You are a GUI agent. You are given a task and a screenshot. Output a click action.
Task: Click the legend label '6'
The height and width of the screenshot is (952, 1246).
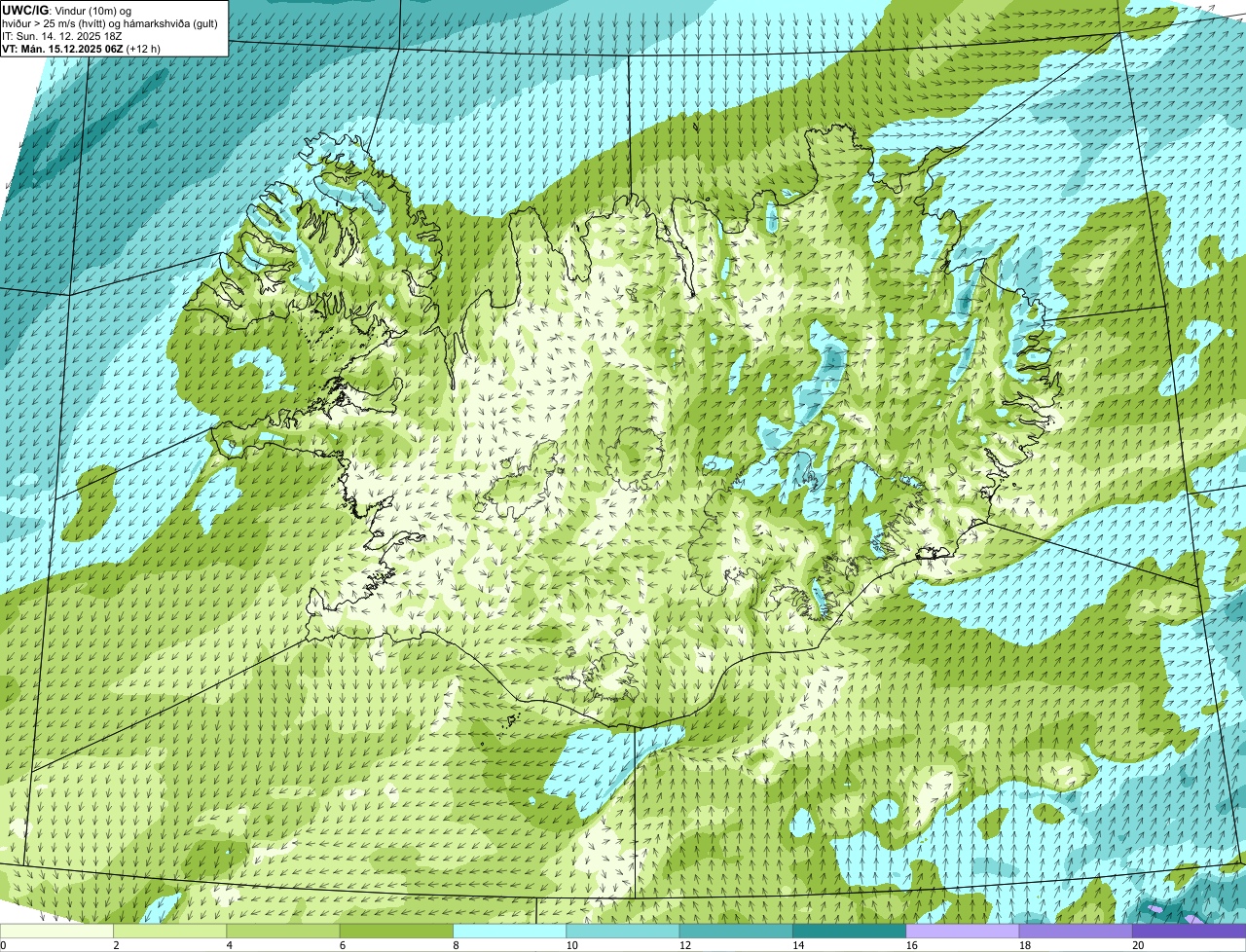coord(342,945)
